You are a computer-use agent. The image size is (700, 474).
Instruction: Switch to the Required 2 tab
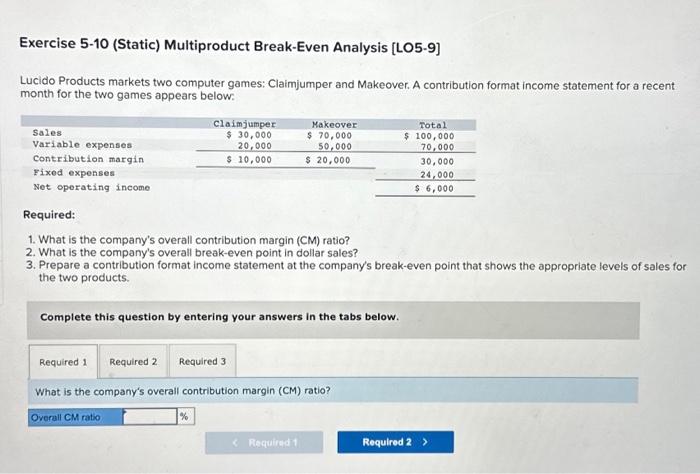tap(133, 362)
